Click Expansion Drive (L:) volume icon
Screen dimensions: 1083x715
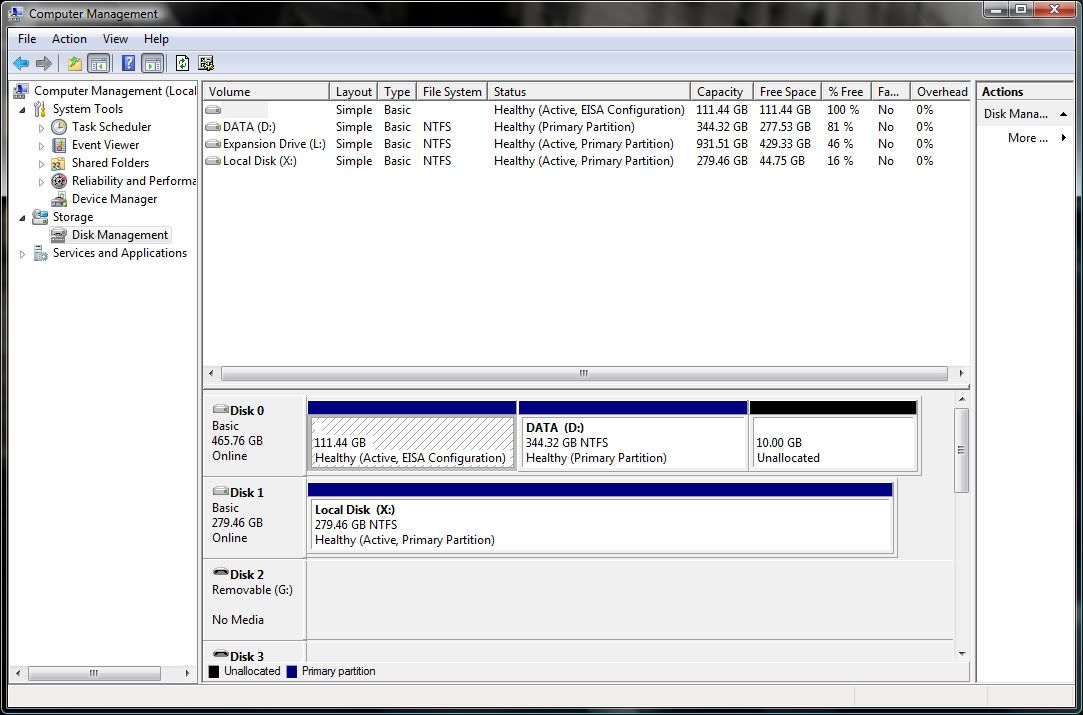213,144
